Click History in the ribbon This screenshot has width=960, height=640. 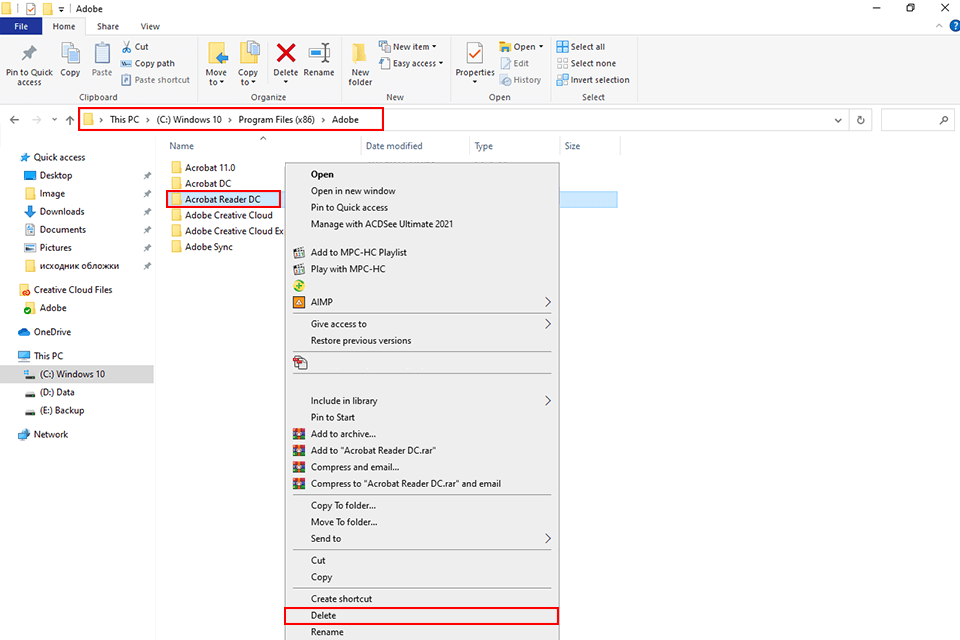(520, 80)
